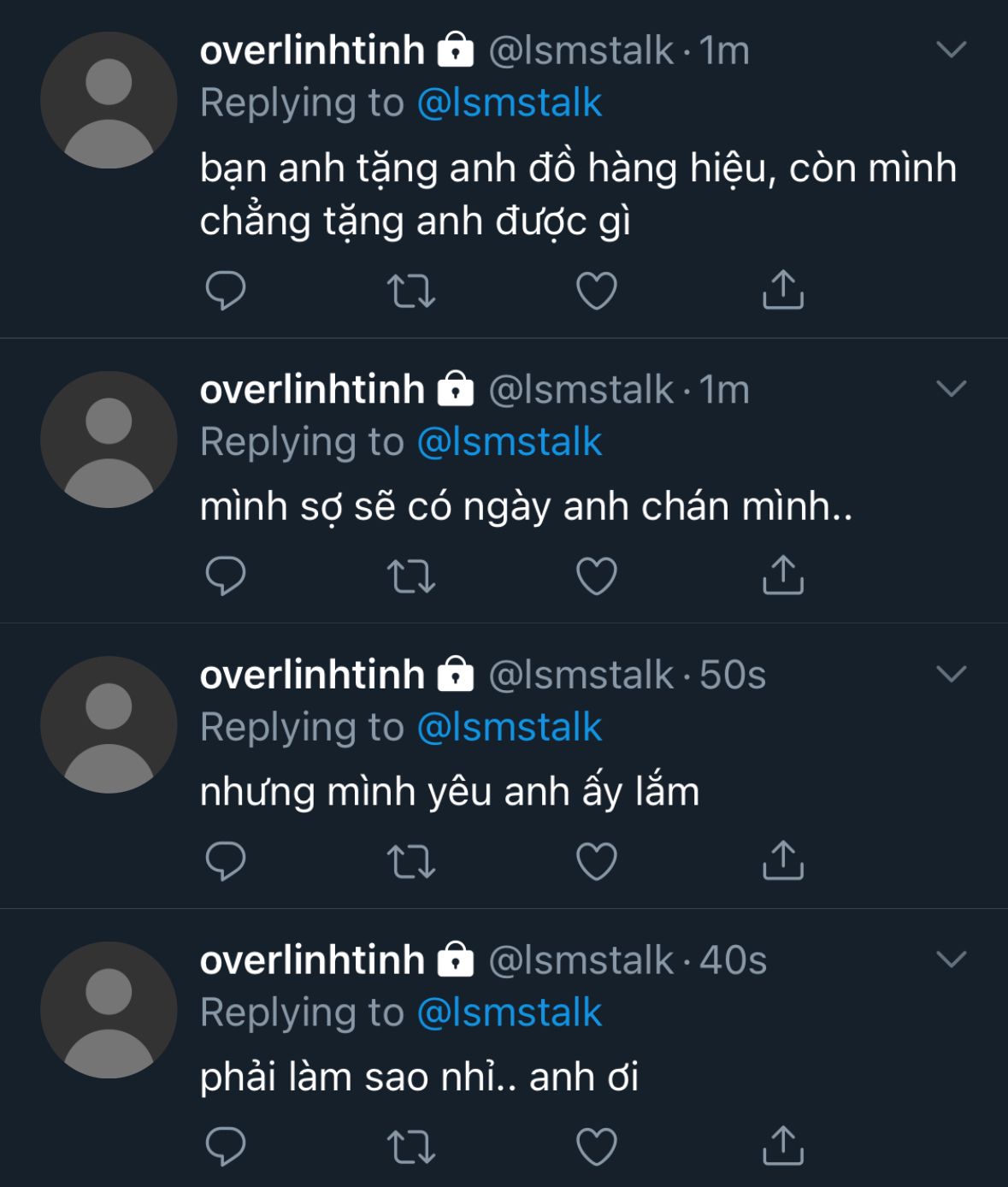
Task: Open the chevron menu on the 40s tweet
Action: click(x=951, y=960)
